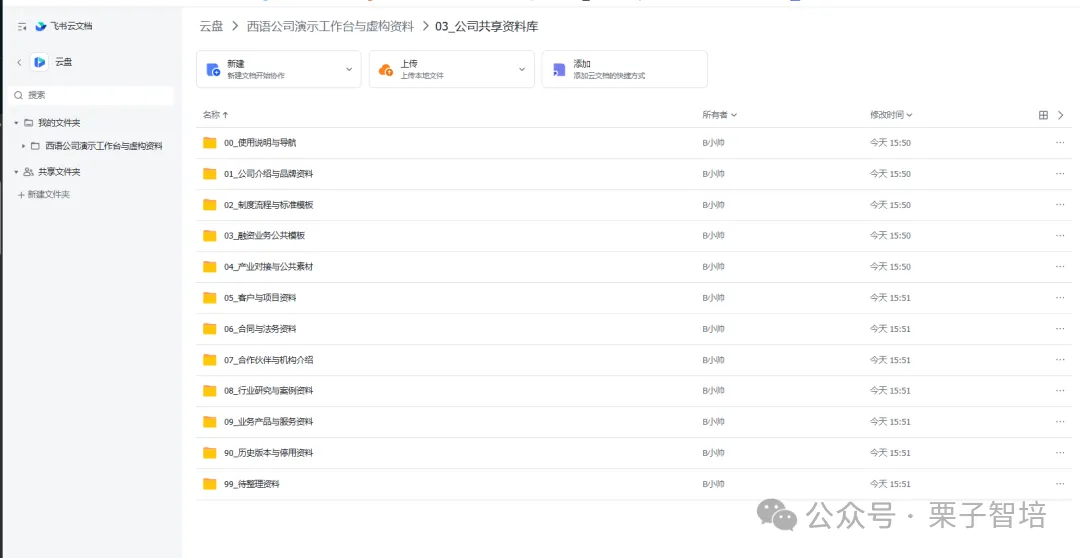This screenshot has height=558, width=1080.
Task: Open folder 01_公司介绍与品牌资料
Action: 269,174
